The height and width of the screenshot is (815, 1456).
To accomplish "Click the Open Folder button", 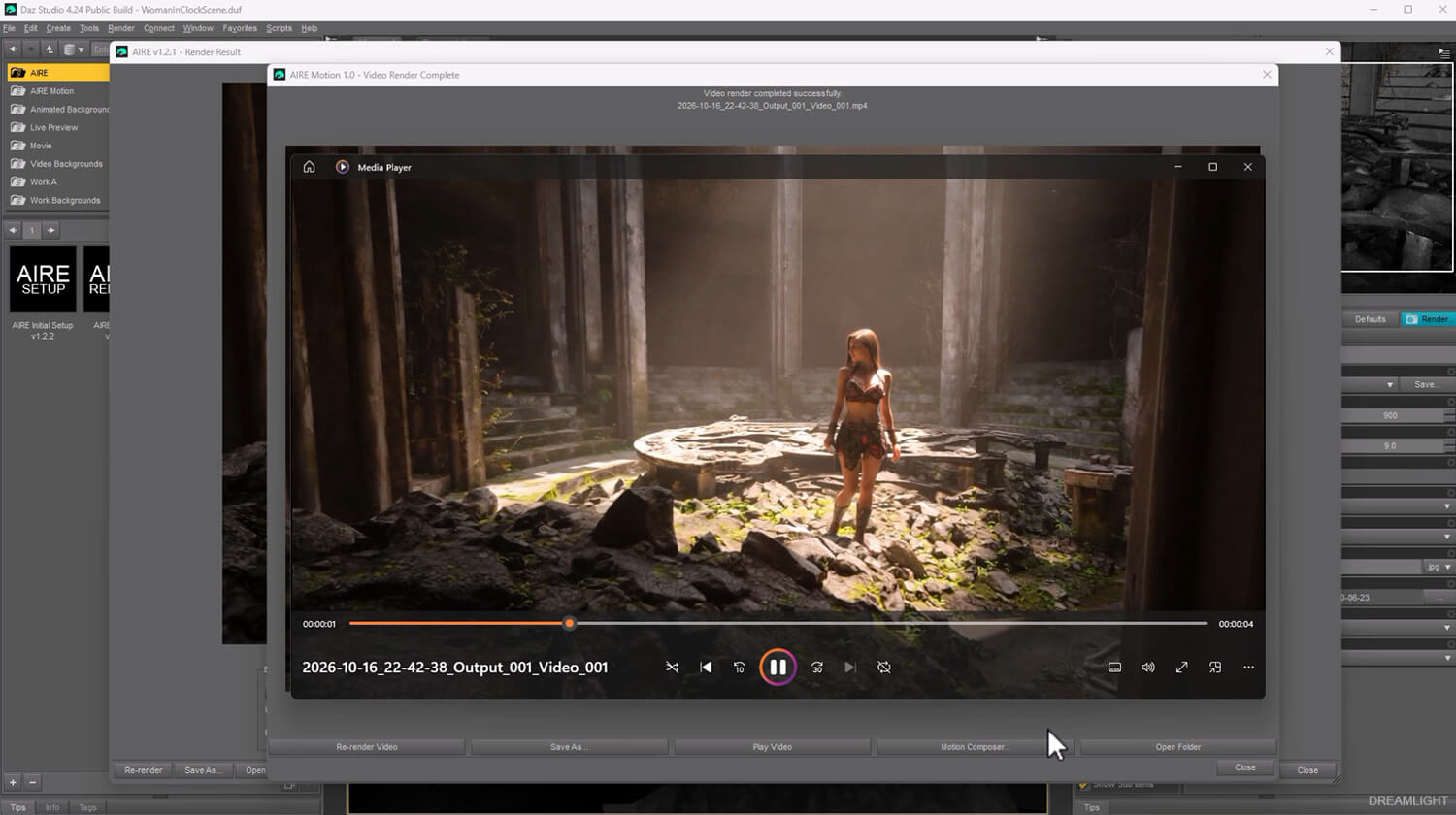I will click(x=1178, y=747).
